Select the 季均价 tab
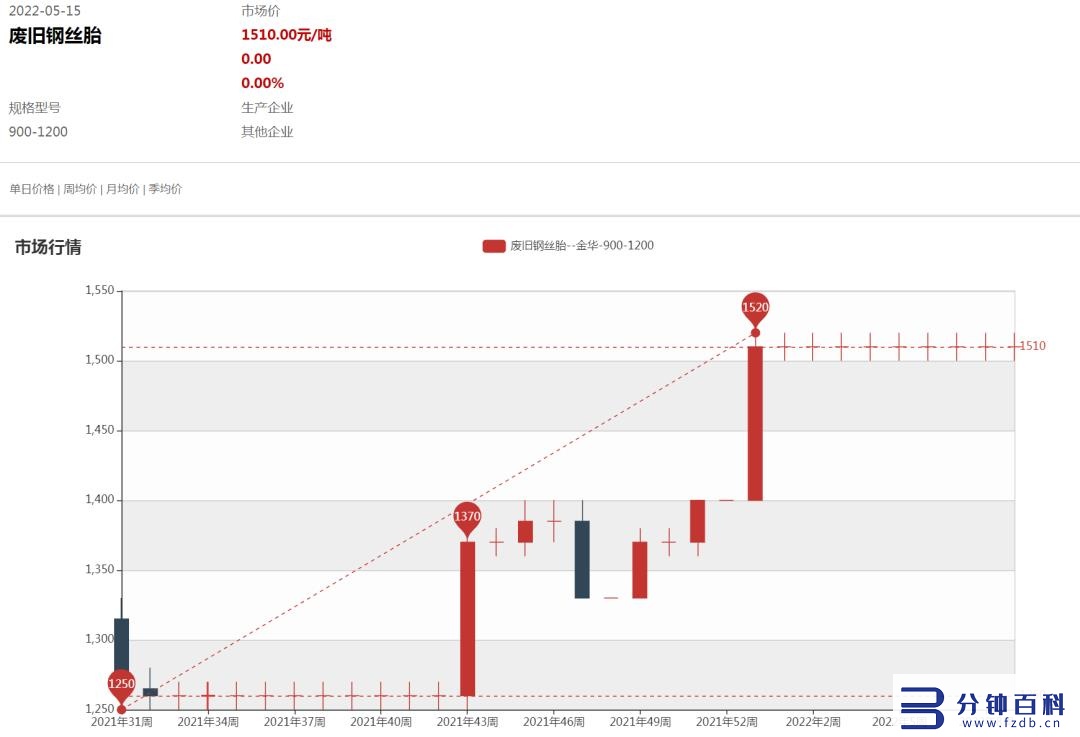The height and width of the screenshot is (737, 1080). (165, 189)
